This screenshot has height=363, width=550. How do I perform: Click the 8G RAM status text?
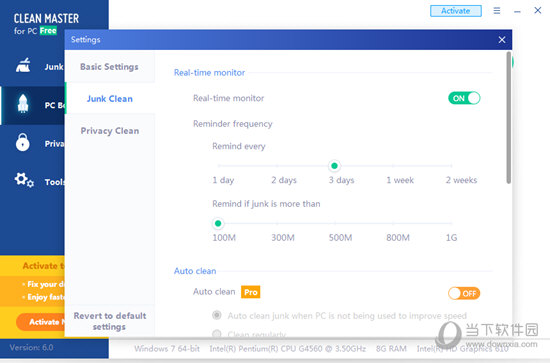point(391,349)
